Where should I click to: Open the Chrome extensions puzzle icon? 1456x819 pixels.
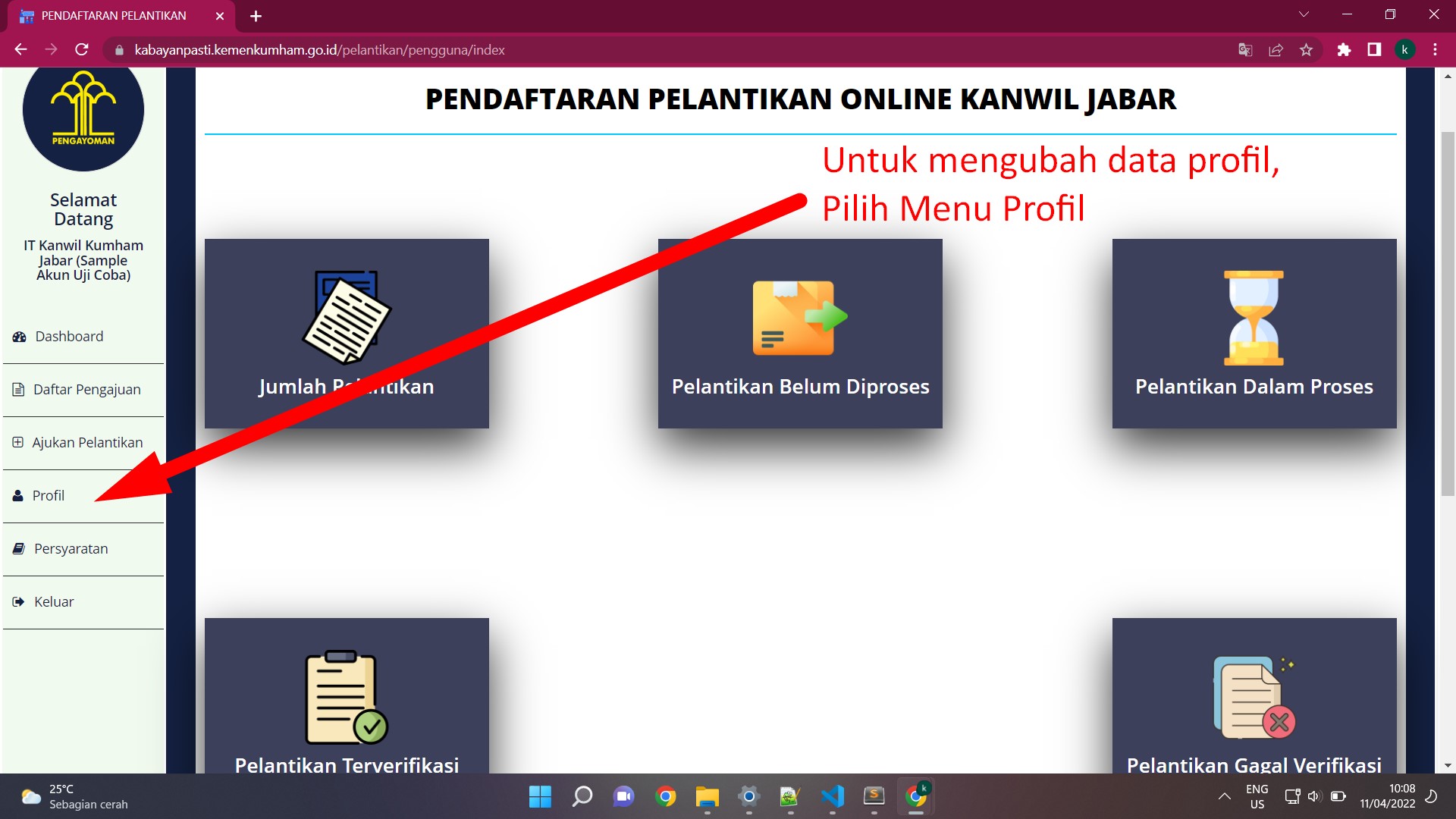click(x=1344, y=50)
